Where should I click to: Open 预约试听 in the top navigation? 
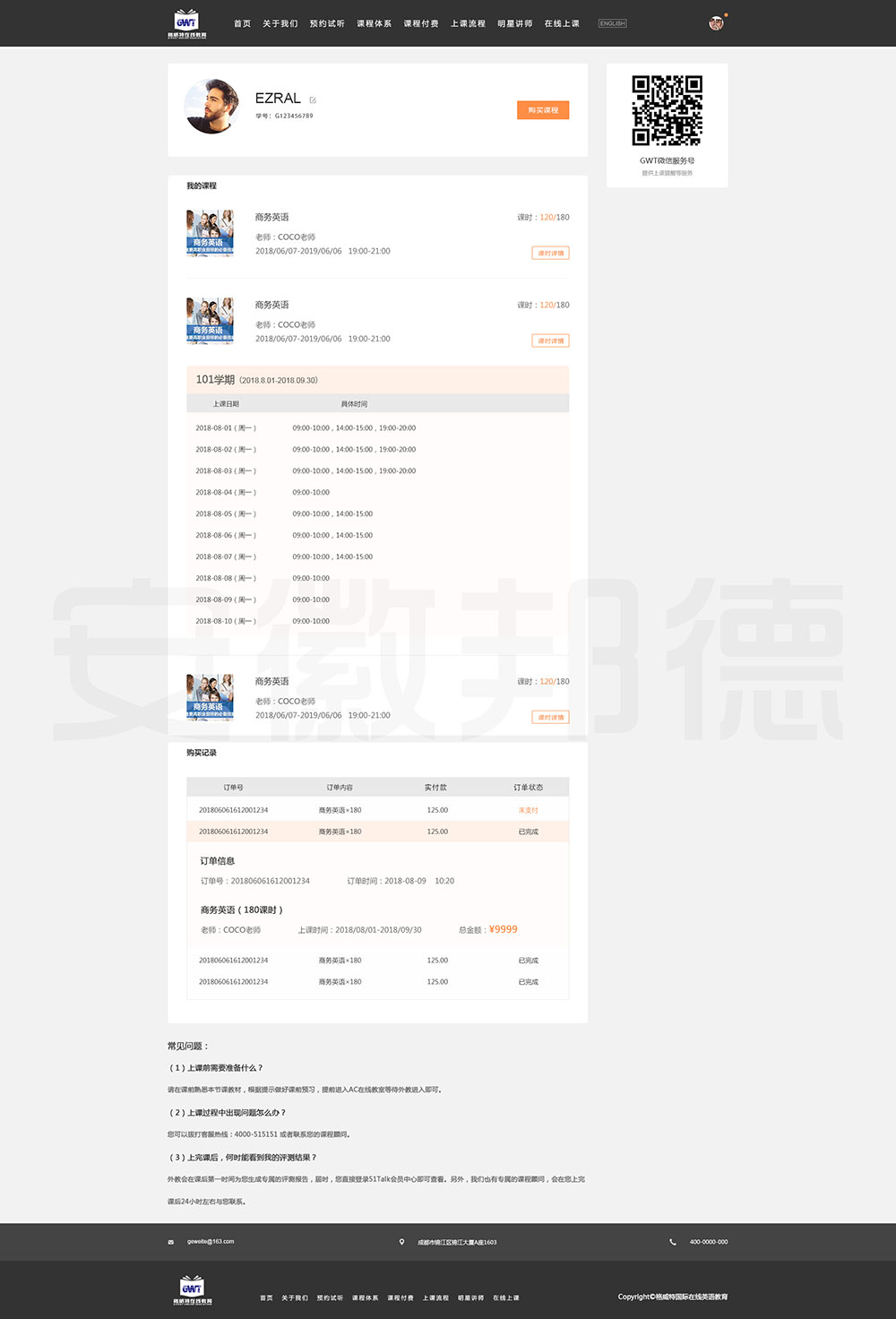pos(327,23)
